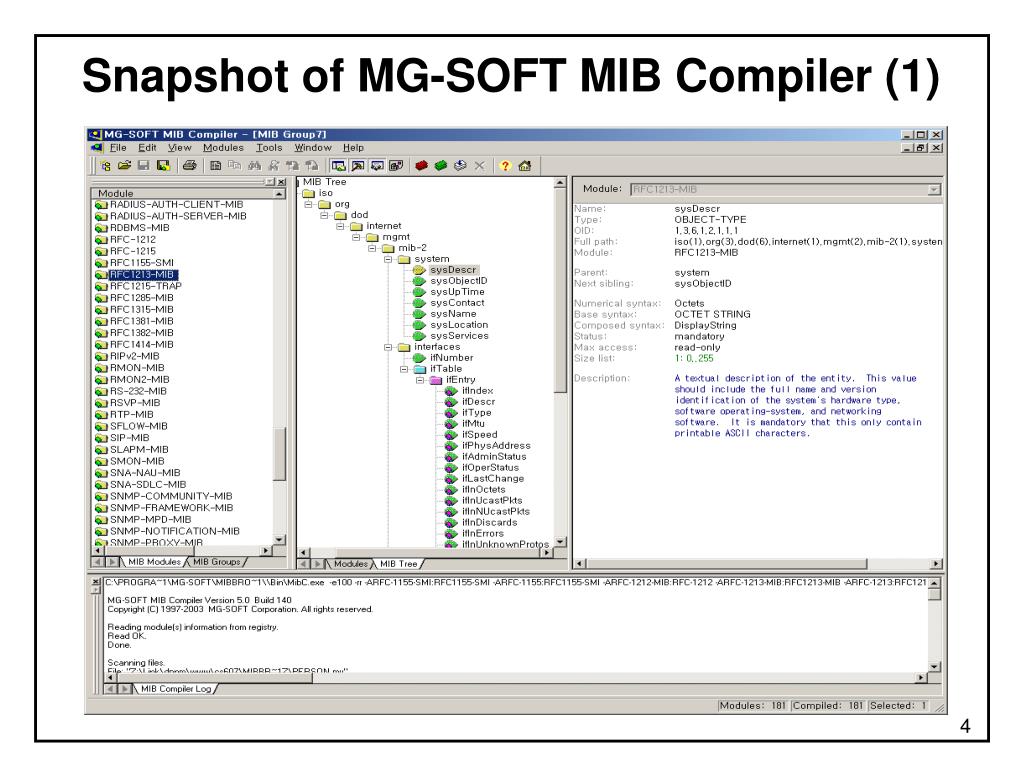Open the Modules menu

coord(223,148)
